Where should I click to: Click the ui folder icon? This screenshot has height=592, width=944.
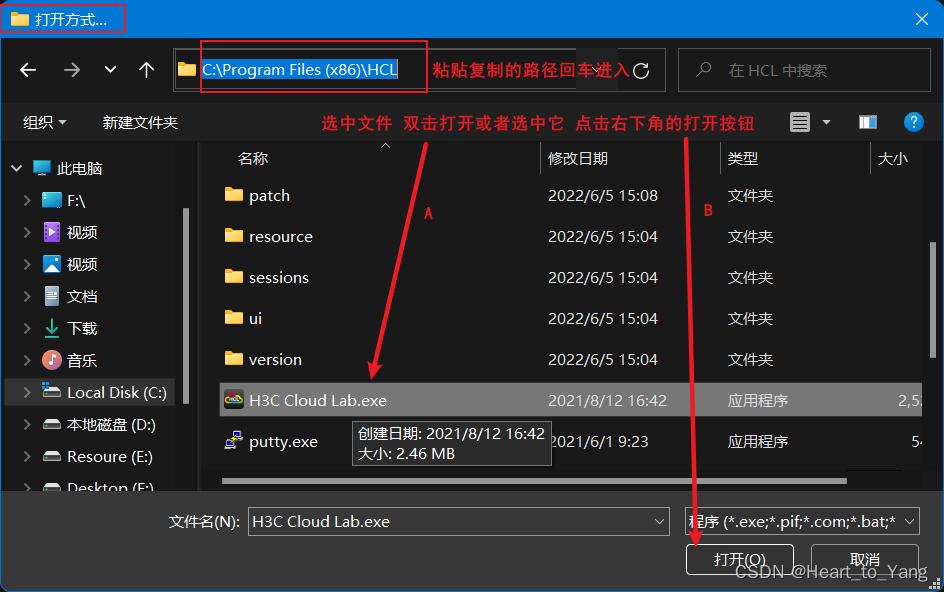coord(234,317)
